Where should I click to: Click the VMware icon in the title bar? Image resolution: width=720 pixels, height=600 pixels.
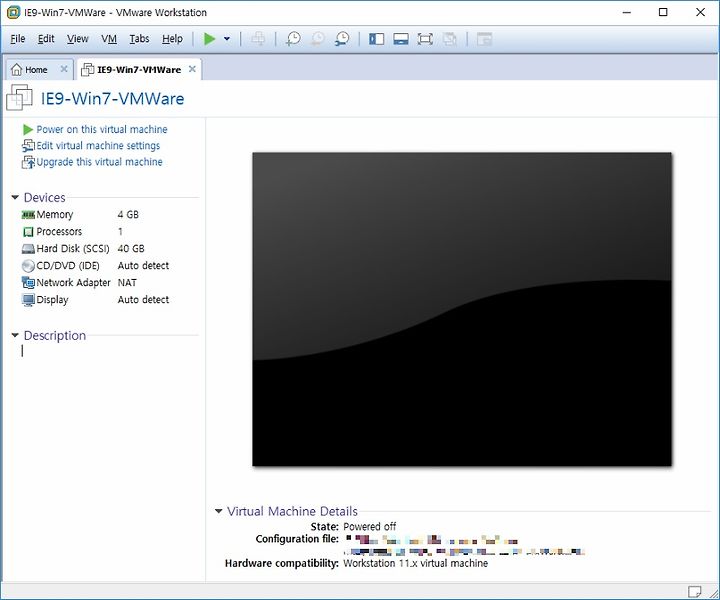(x=14, y=12)
